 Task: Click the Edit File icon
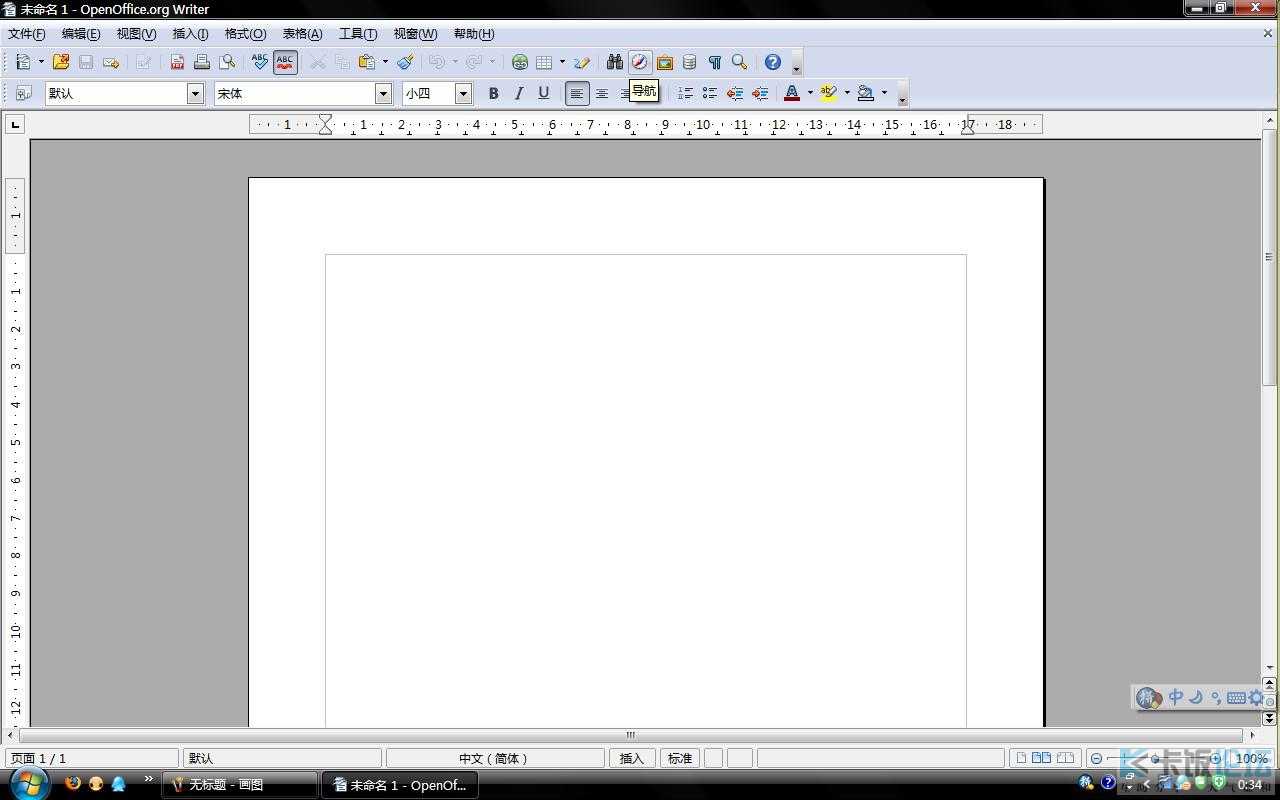(144, 62)
